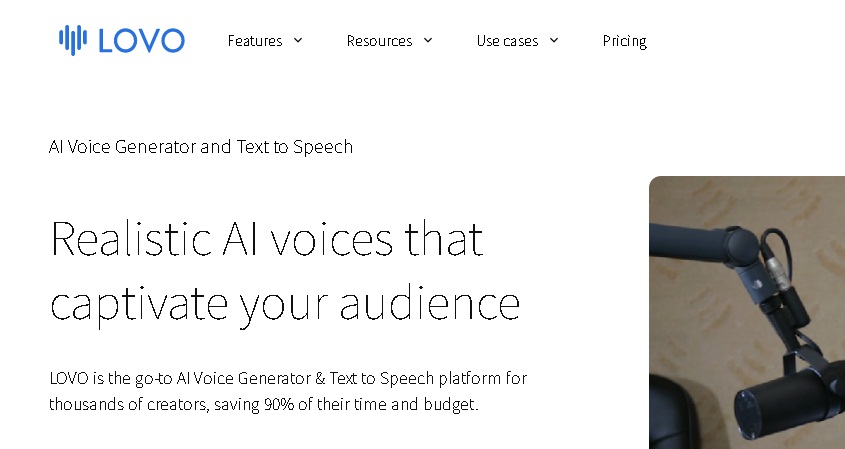Click the studio microphone photo
The image size is (845, 449).
click(x=746, y=312)
